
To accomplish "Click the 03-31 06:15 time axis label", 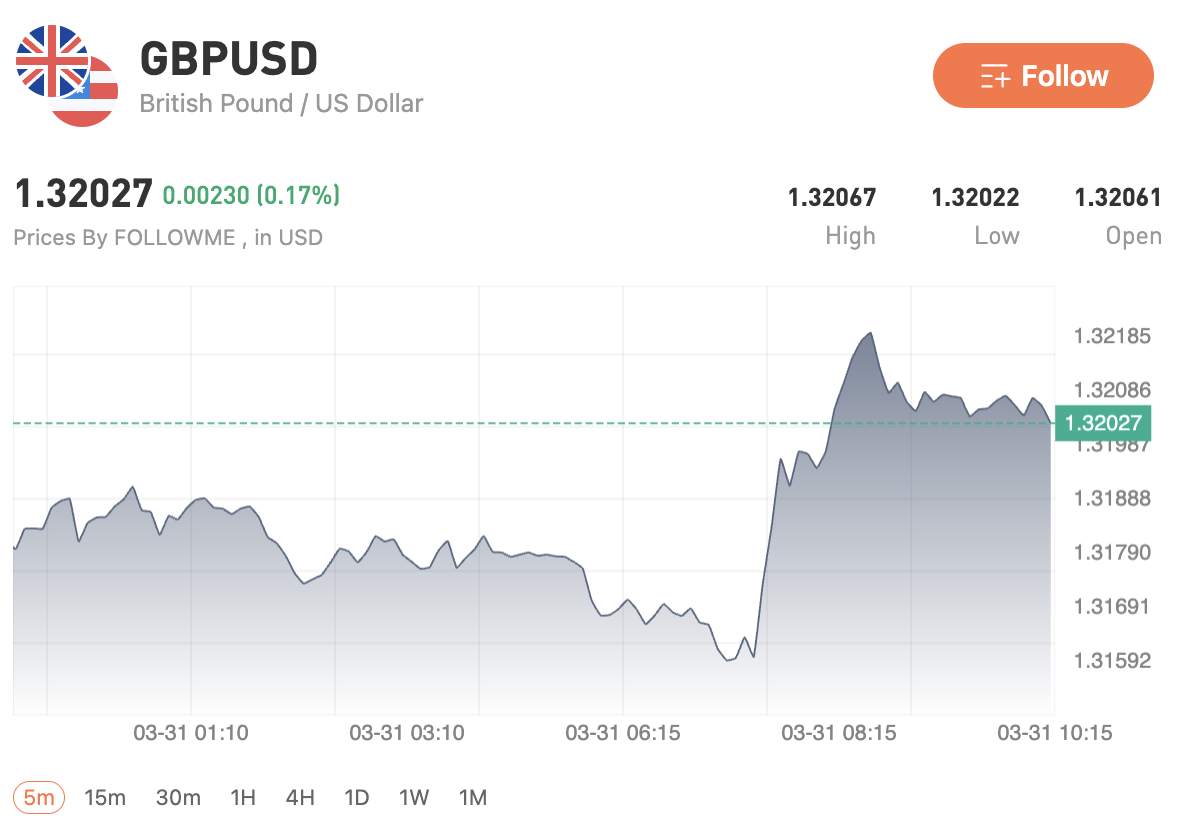I will click(x=622, y=733).
